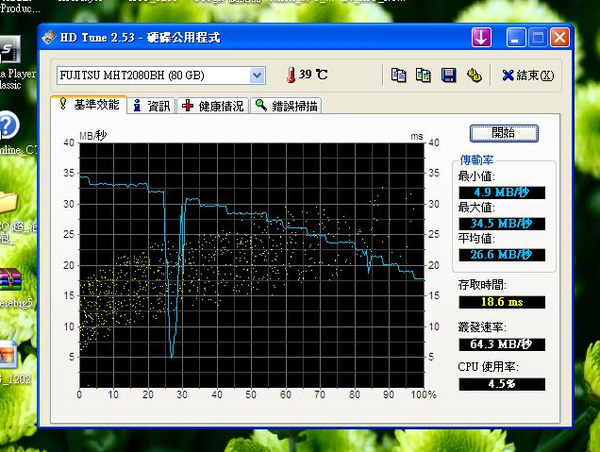This screenshot has height=452, width=600.
Task: Click the pink down-arrow title bar button
Action: [481, 38]
